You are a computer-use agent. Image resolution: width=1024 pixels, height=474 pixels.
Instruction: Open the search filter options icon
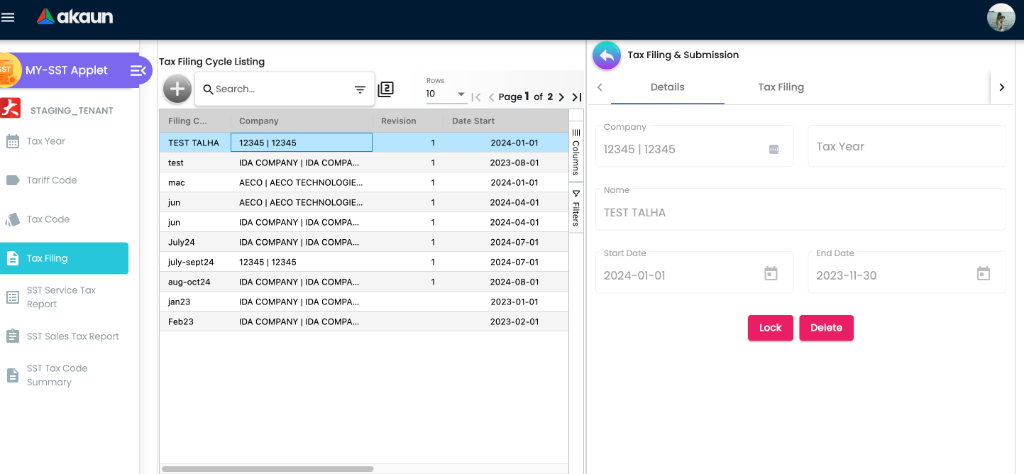tap(360, 89)
